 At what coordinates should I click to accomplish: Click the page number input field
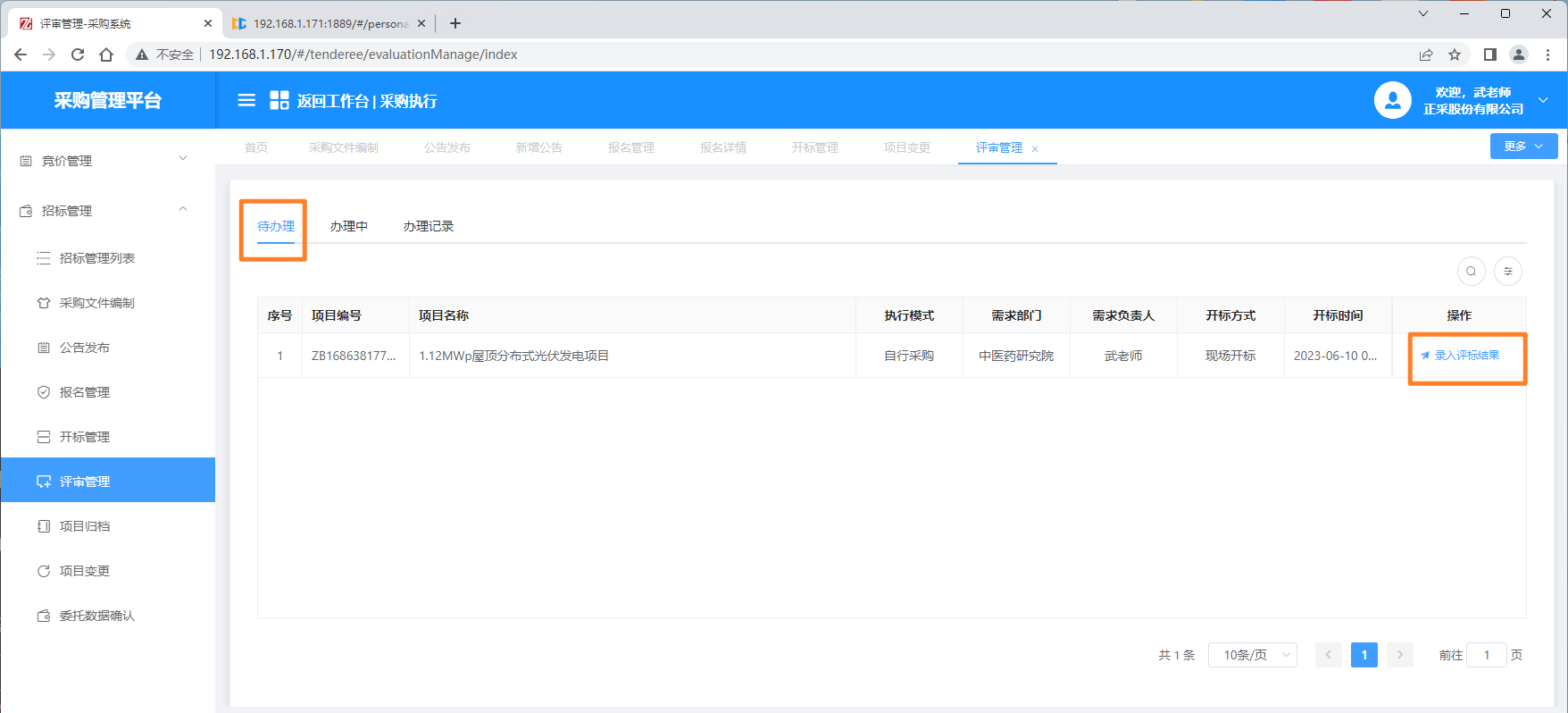click(1487, 655)
